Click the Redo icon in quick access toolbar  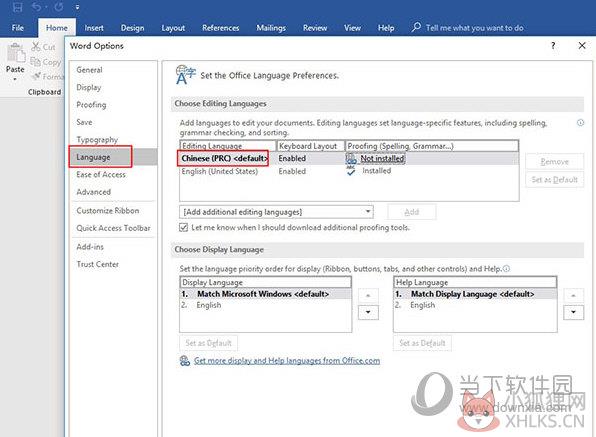tap(59, 7)
